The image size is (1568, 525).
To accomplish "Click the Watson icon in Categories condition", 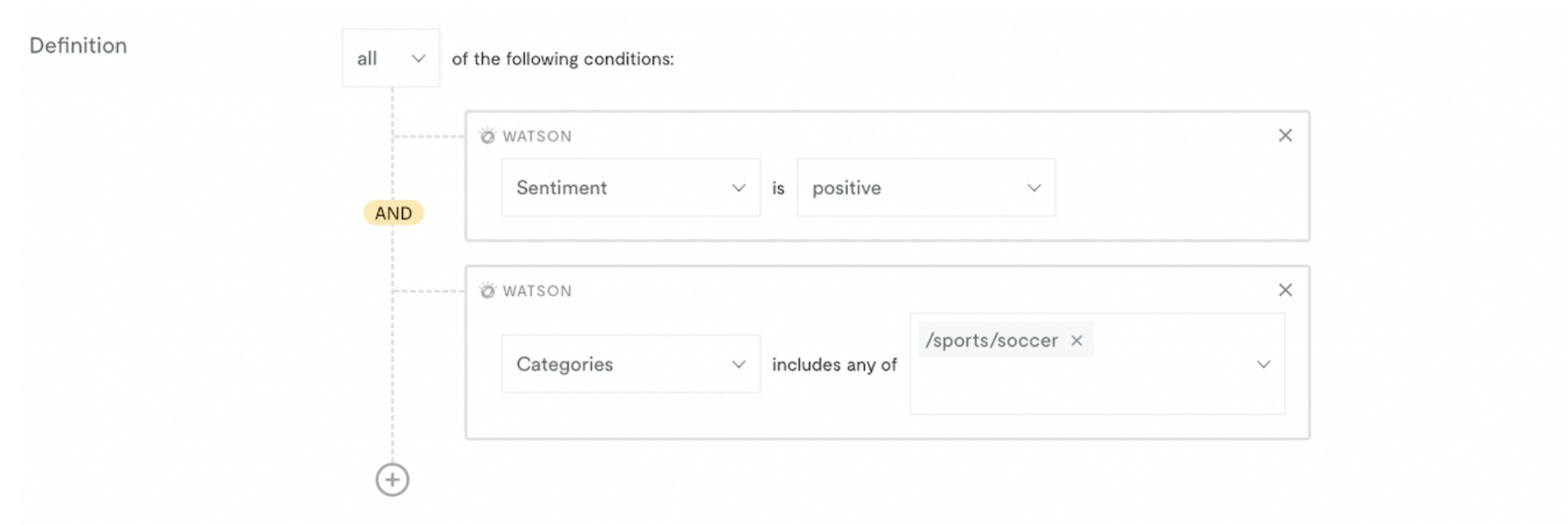I will (x=487, y=291).
